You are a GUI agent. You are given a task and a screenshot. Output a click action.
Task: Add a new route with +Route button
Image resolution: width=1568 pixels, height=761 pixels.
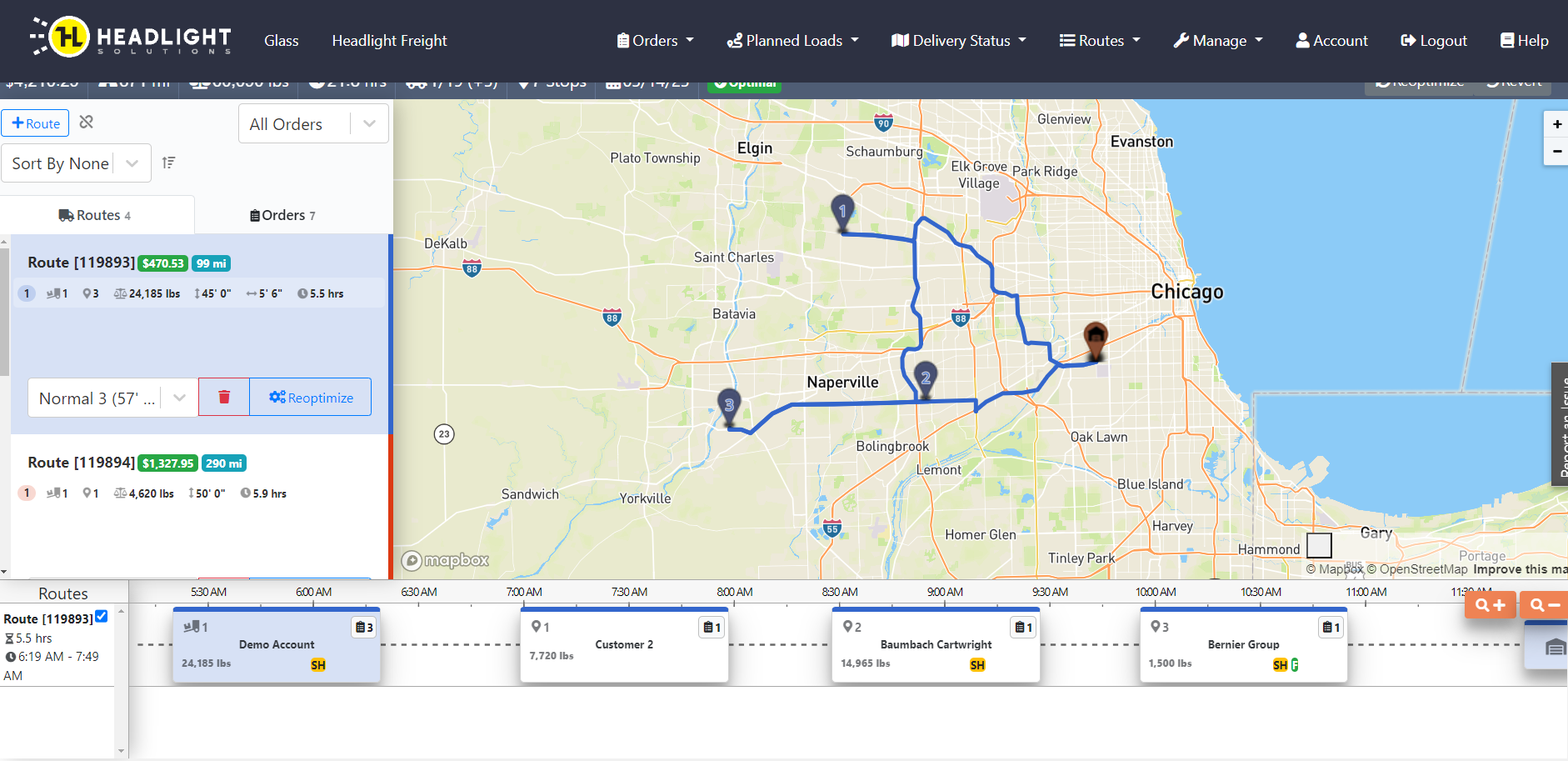35,123
